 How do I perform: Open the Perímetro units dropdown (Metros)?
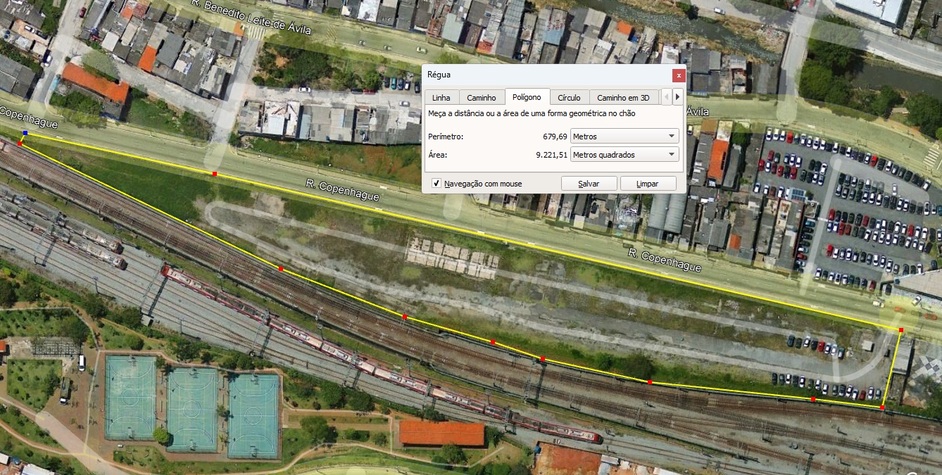(x=624, y=136)
